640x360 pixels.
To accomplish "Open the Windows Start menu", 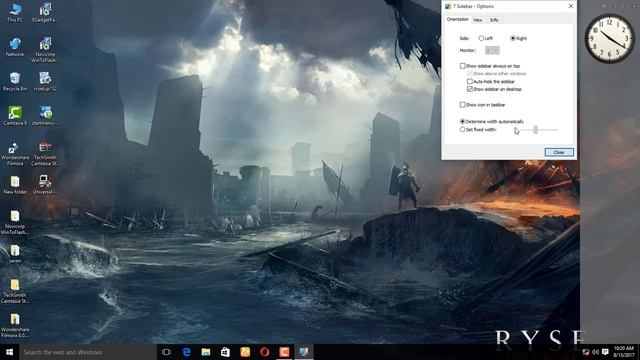I will (x=9, y=352).
